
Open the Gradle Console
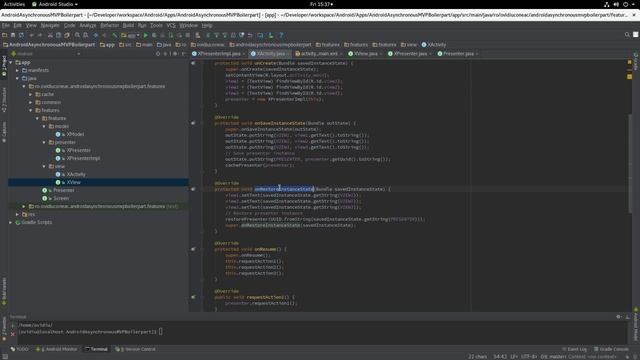pos(611,349)
